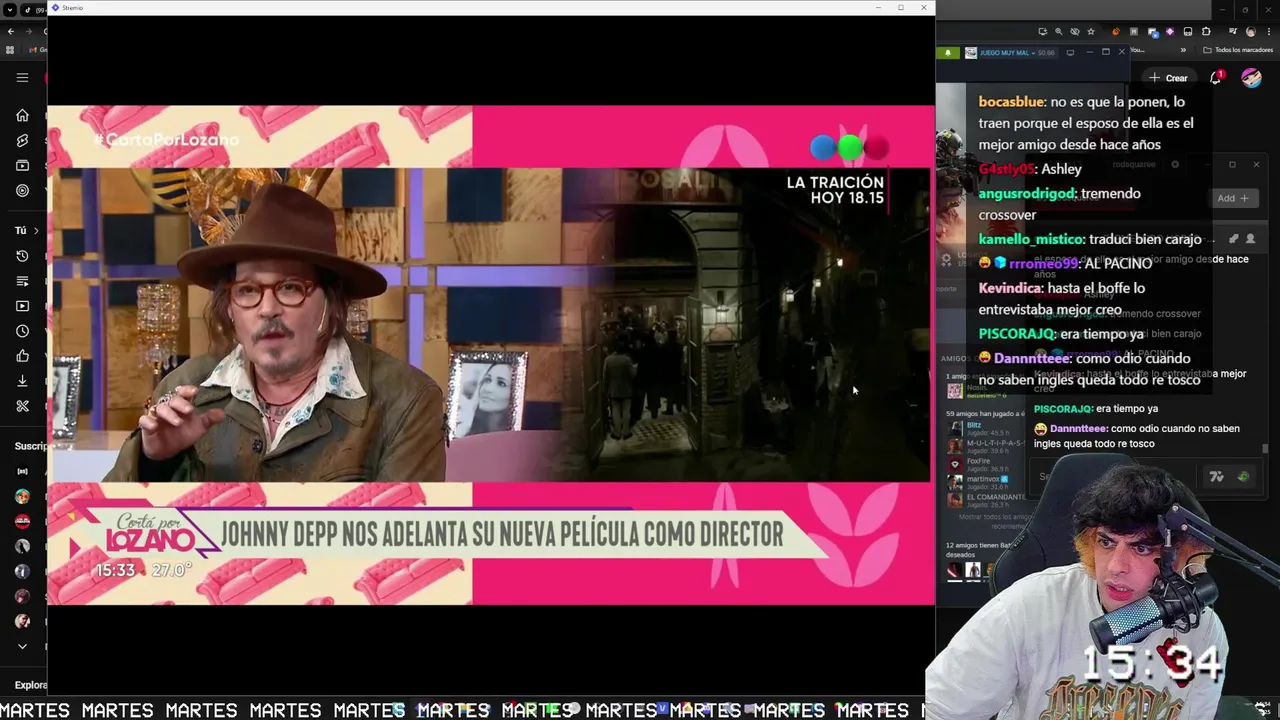Screen dimensions: 1280x720
Task: Open the Chrome Extensions puzzle icon
Action: coord(1206,32)
